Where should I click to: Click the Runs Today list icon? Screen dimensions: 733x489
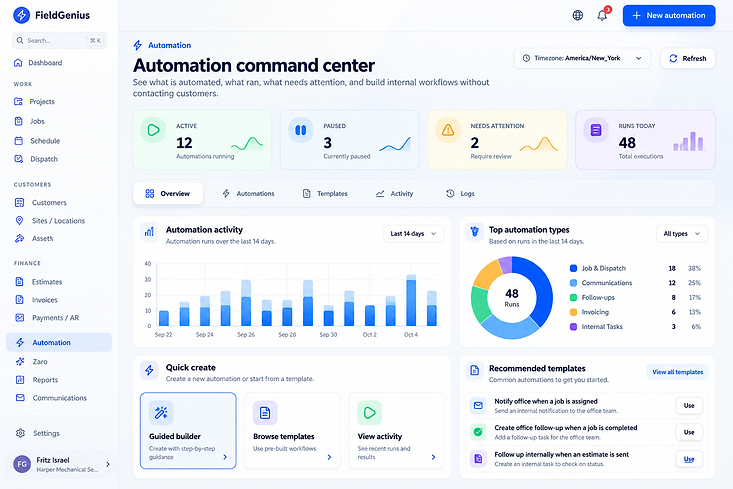596,130
